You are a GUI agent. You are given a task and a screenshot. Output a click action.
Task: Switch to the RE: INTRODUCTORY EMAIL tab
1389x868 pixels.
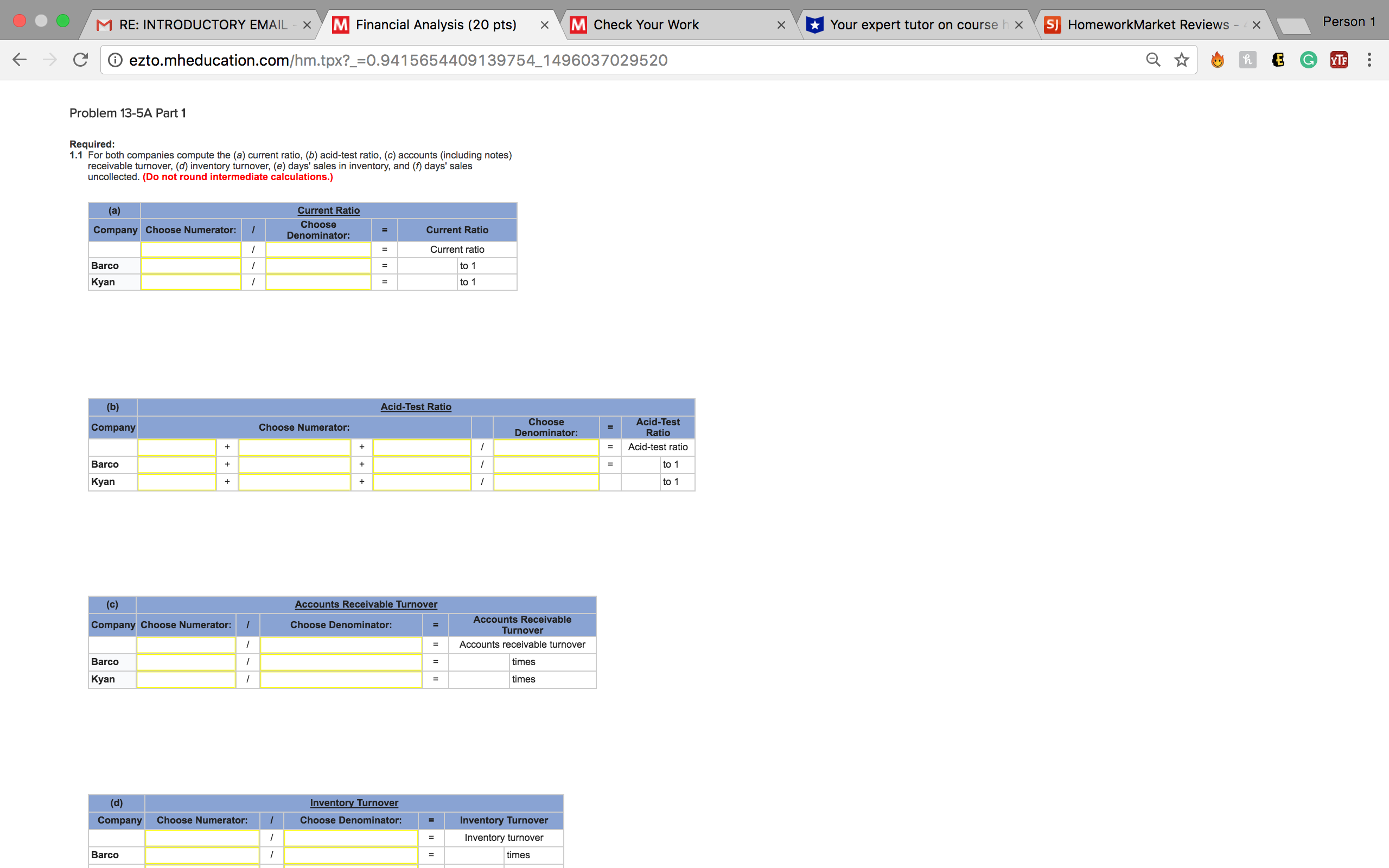[x=201, y=24]
